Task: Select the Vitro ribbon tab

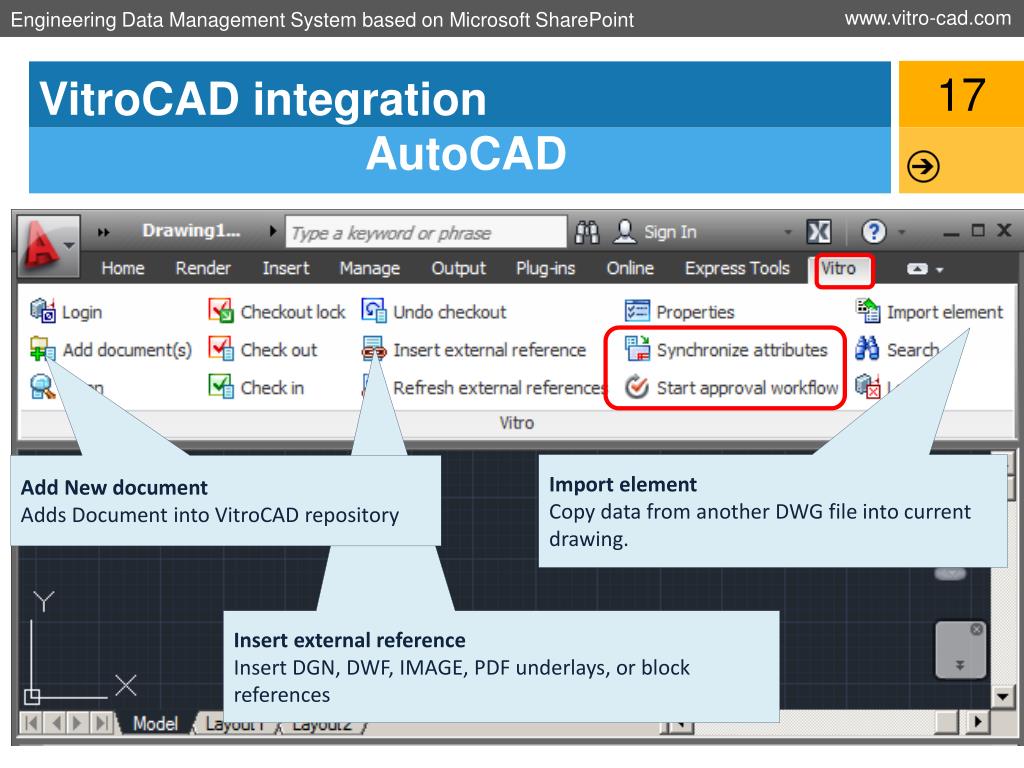Action: pyautogui.click(x=839, y=268)
